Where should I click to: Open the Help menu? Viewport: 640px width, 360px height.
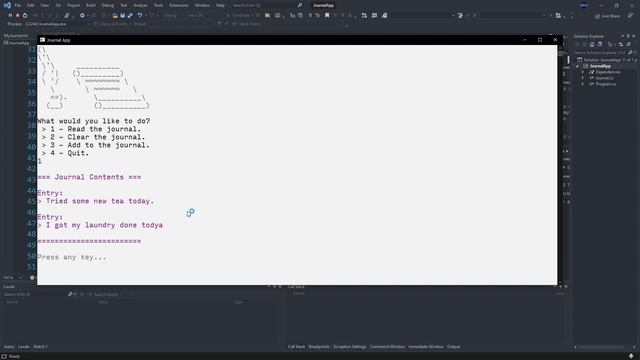pos(220,5)
